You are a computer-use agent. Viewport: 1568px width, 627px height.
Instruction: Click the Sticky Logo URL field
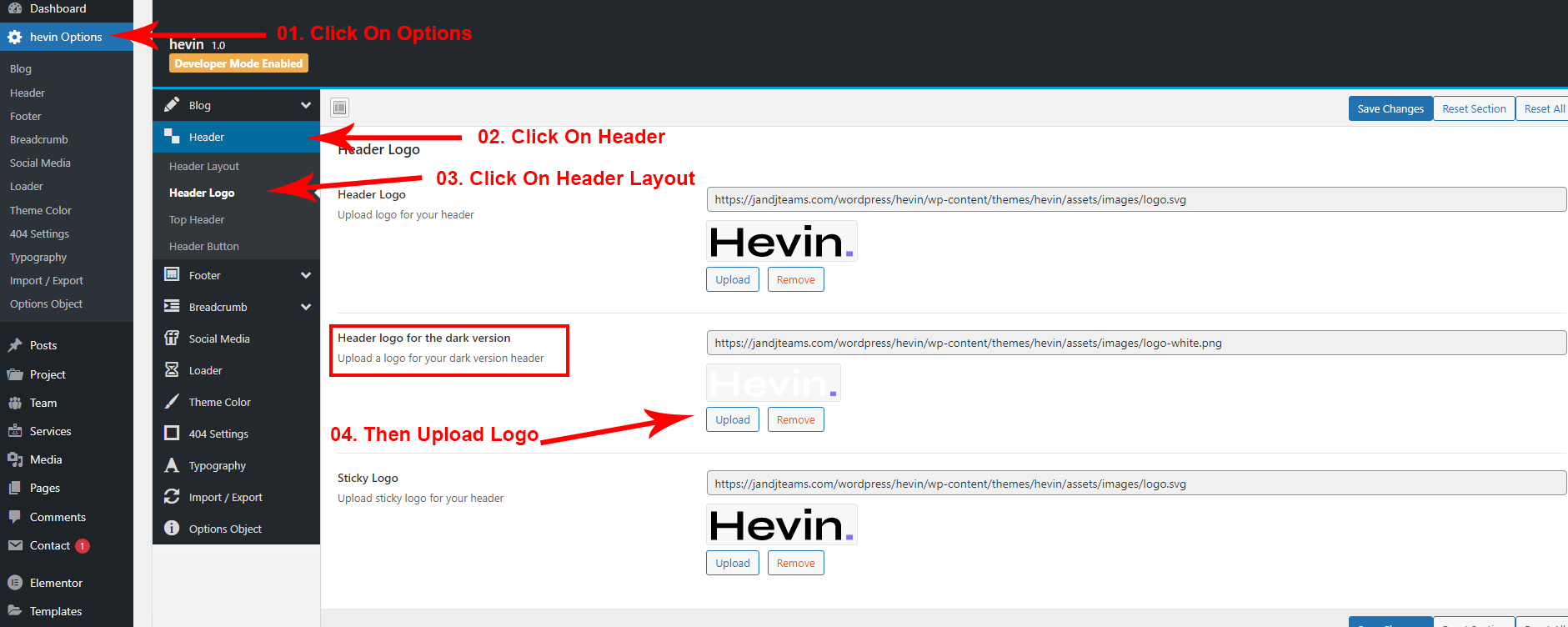coord(1135,484)
